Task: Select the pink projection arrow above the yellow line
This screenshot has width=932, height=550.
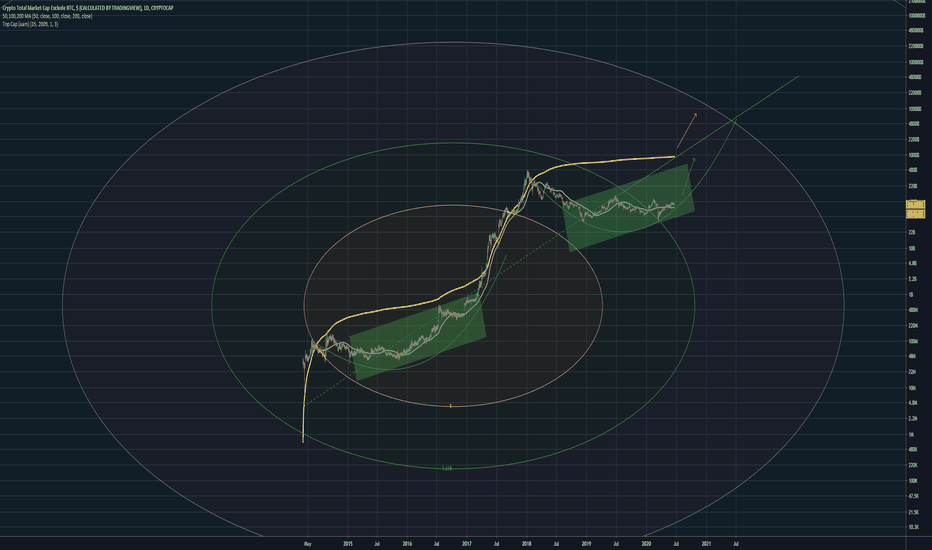Action: point(686,131)
